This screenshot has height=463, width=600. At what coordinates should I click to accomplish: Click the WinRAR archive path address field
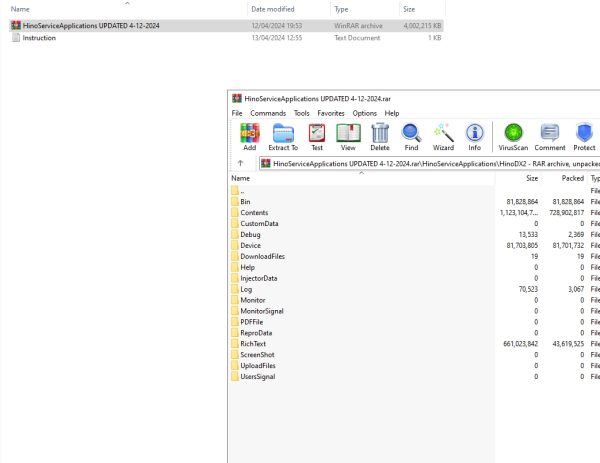pyautogui.click(x=429, y=164)
